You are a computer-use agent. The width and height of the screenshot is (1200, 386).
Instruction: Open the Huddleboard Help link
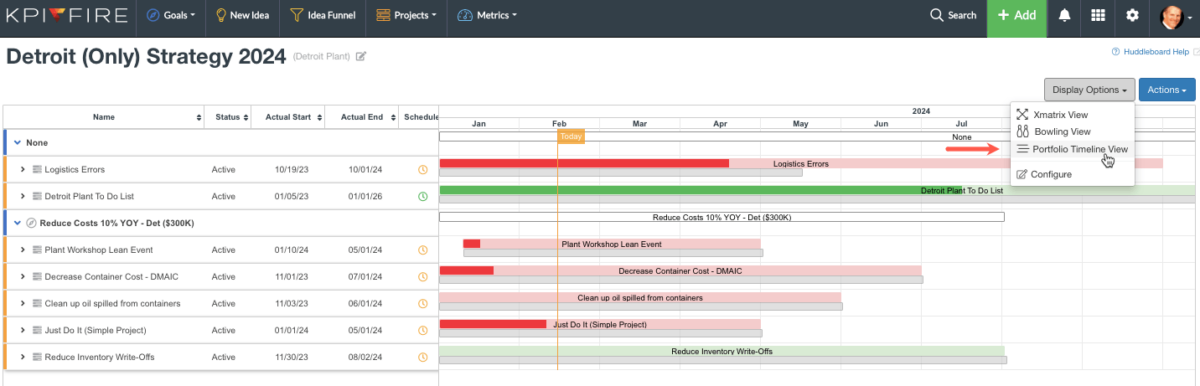click(x=1150, y=51)
